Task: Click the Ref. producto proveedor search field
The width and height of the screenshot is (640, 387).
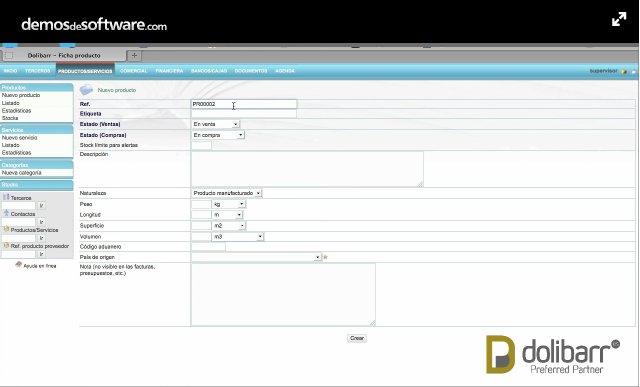Action: tap(19, 254)
